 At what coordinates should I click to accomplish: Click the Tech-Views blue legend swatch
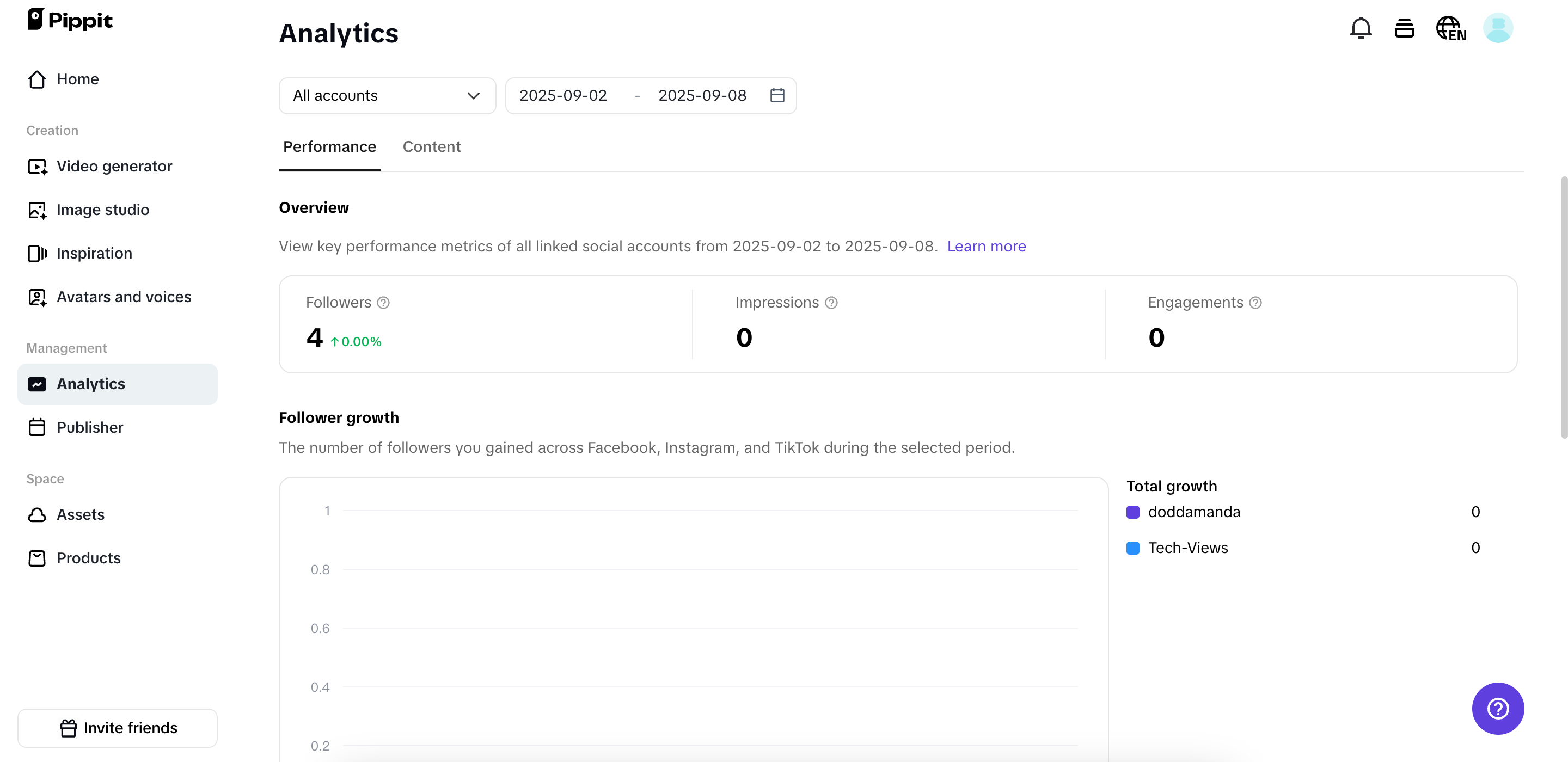pyautogui.click(x=1133, y=548)
